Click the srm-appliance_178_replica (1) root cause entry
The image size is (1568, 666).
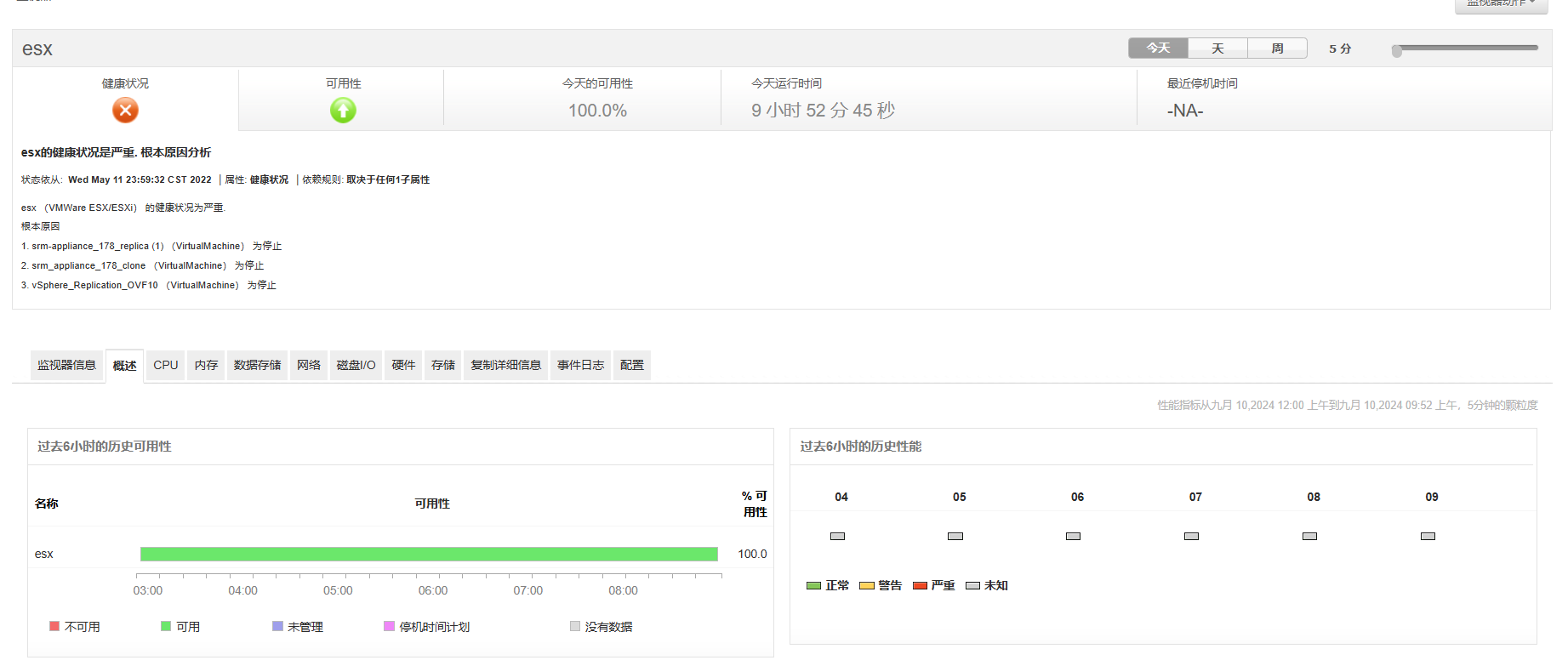(x=98, y=246)
